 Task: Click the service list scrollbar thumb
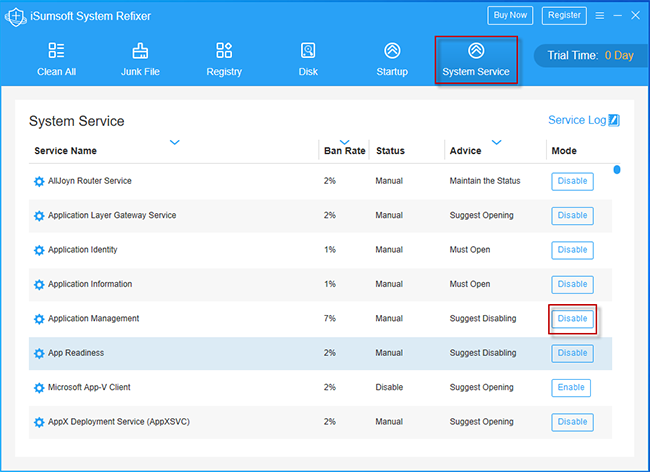(x=617, y=170)
